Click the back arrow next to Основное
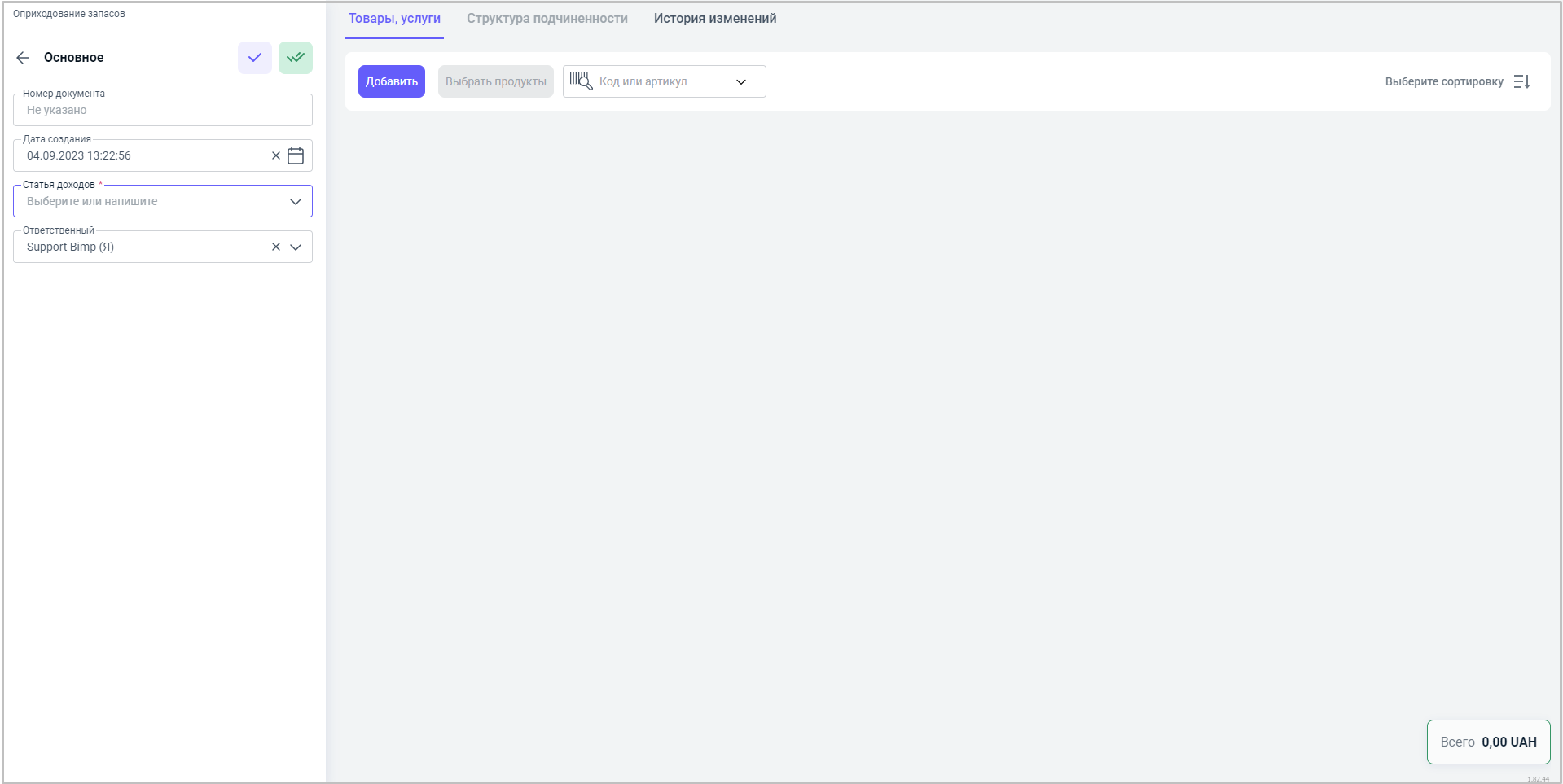The image size is (1563, 784). click(x=23, y=58)
